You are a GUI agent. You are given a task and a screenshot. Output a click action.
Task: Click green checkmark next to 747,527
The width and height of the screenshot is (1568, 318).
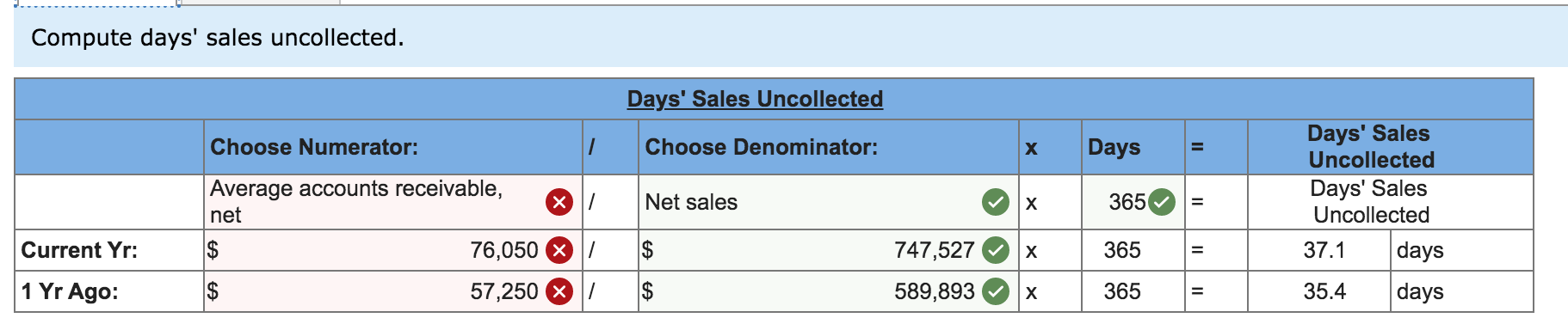click(996, 250)
